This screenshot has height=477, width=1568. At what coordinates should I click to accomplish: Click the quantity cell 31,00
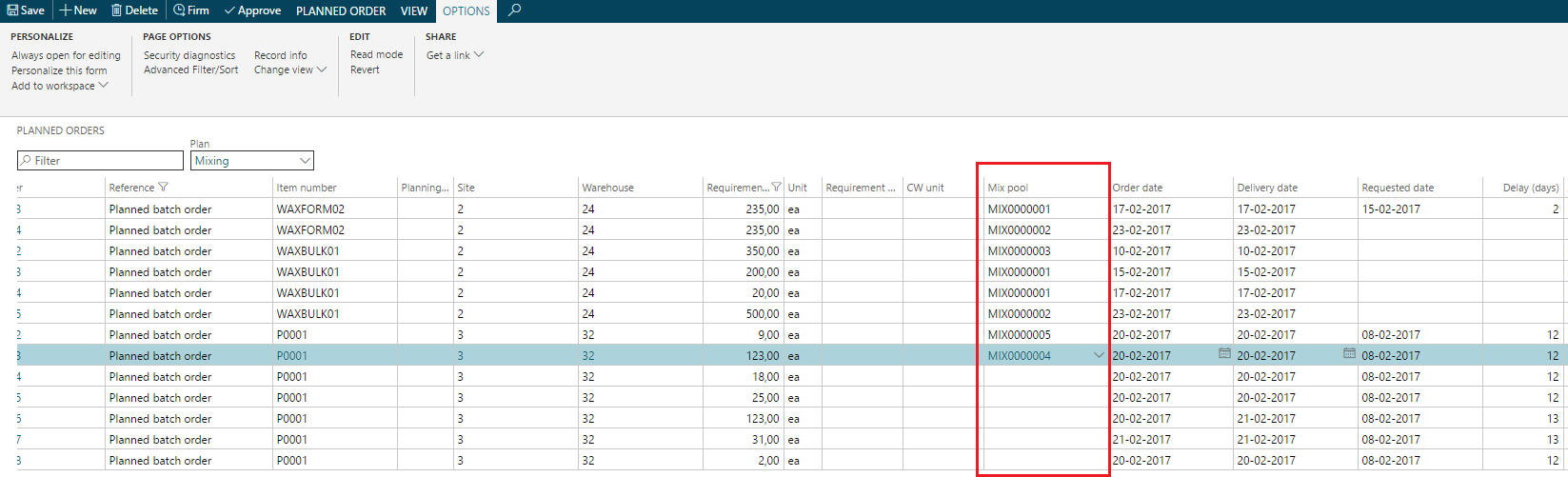765,439
